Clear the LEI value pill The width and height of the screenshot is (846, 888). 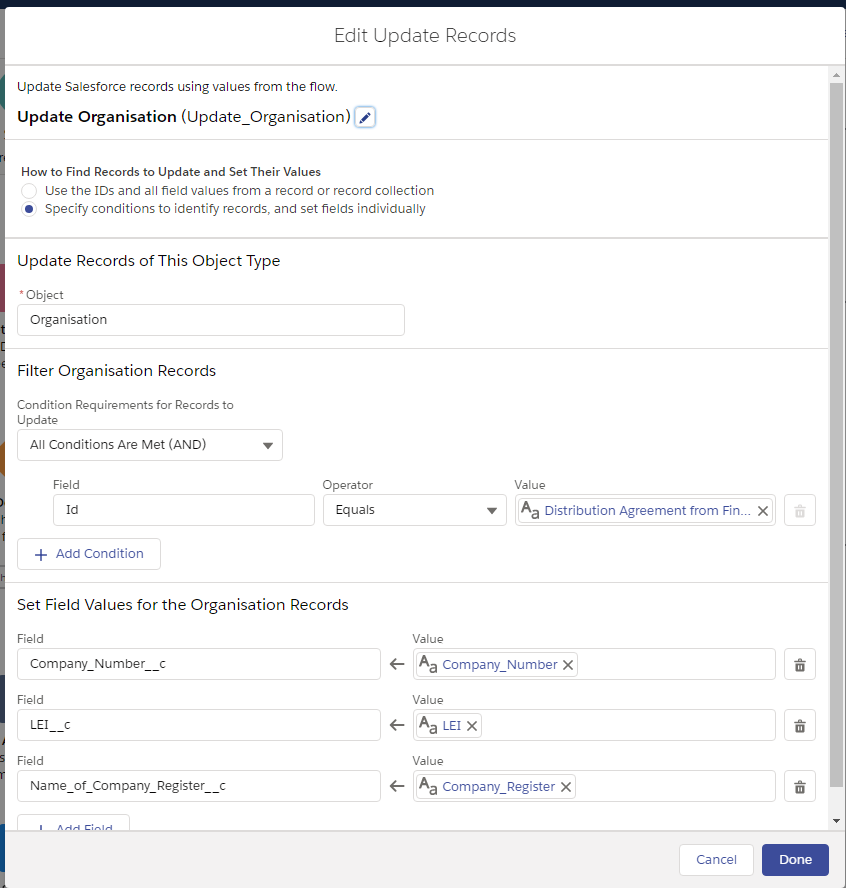(472, 726)
